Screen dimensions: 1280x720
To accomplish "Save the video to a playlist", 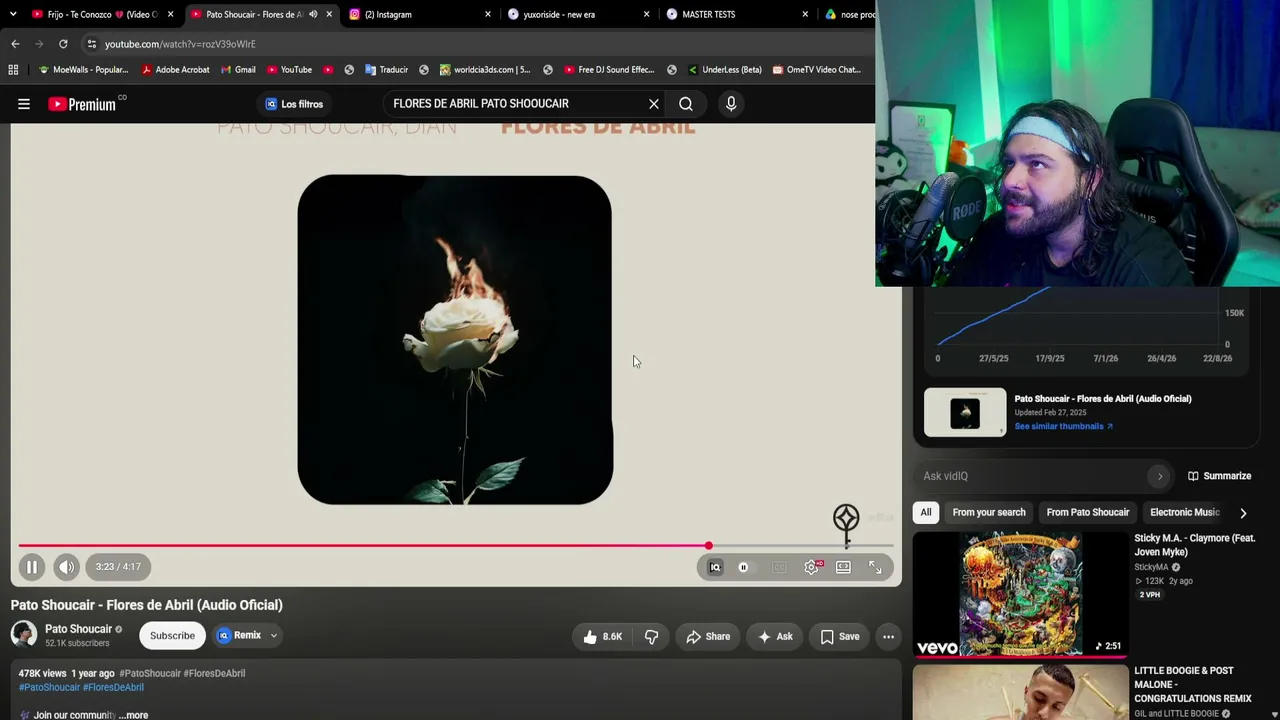I will coord(840,636).
